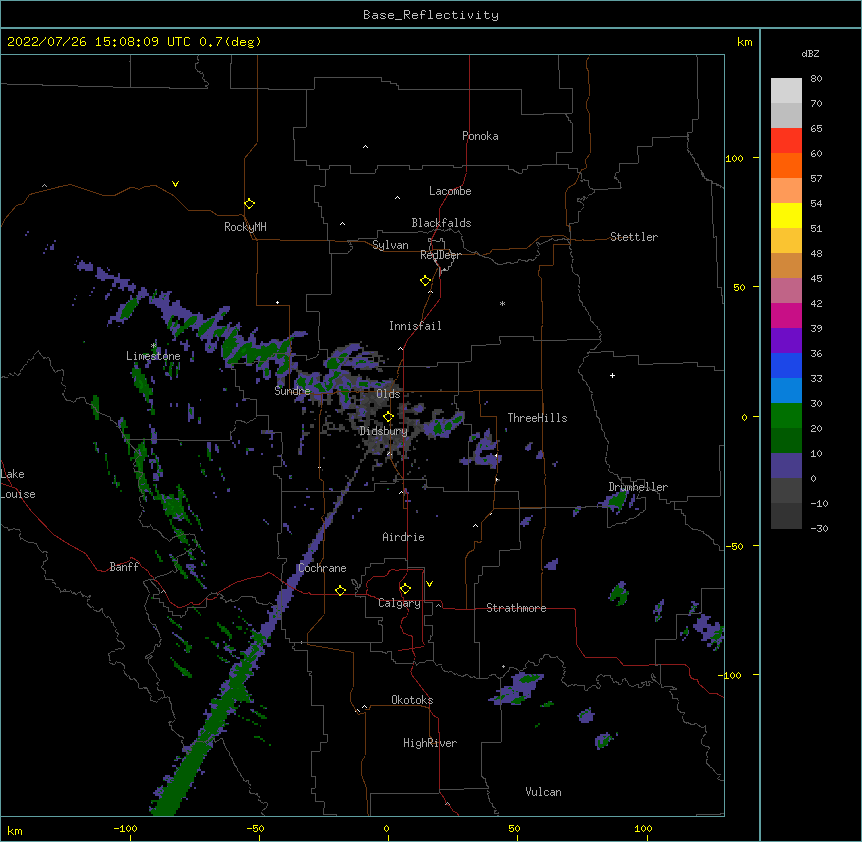Click the Airdrie city label
This screenshot has width=862, height=842.
pos(403,537)
